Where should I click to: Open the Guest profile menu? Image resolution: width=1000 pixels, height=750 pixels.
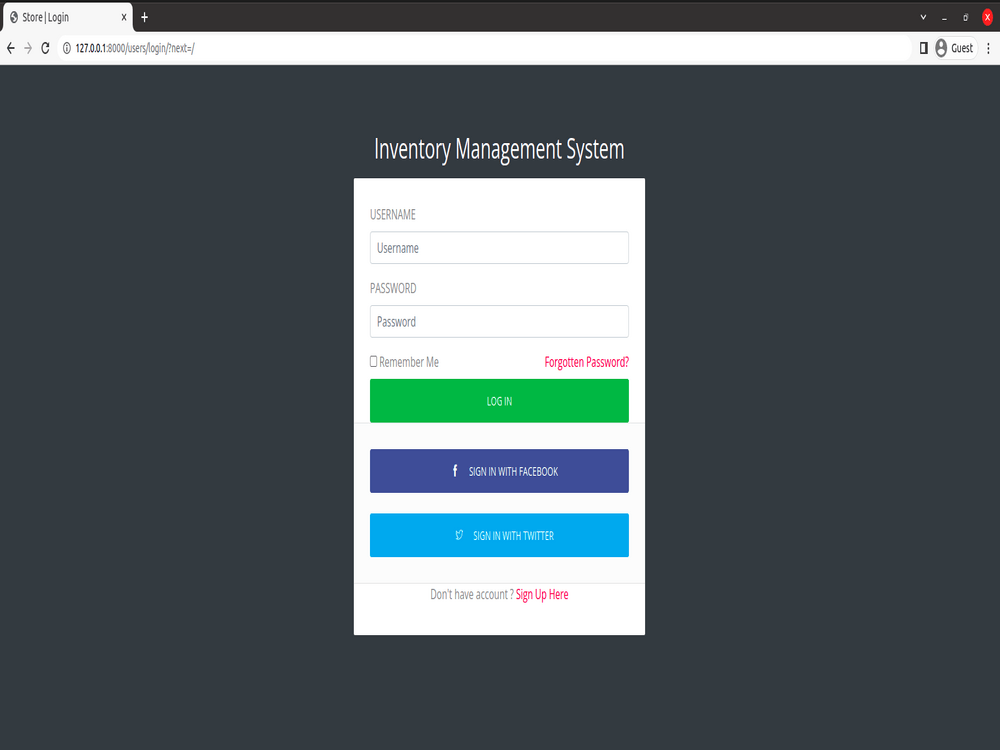pyautogui.click(x=955, y=48)
